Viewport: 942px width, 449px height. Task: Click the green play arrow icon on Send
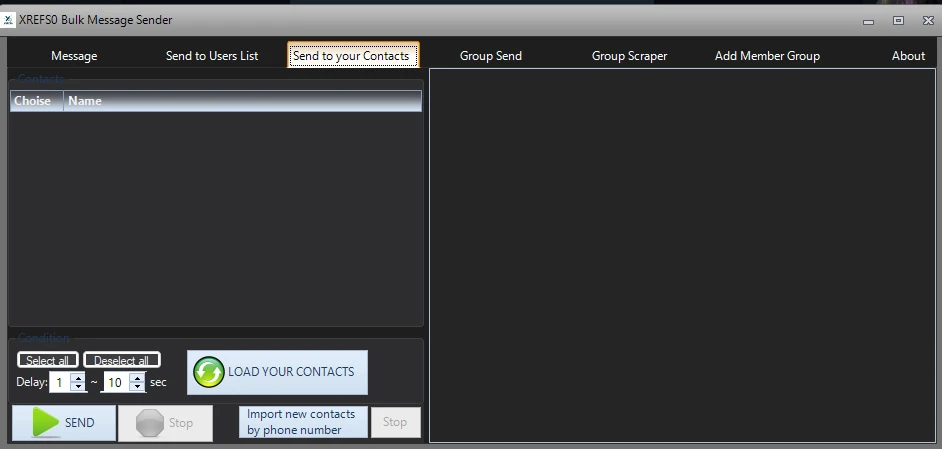[x=45, y=423]
